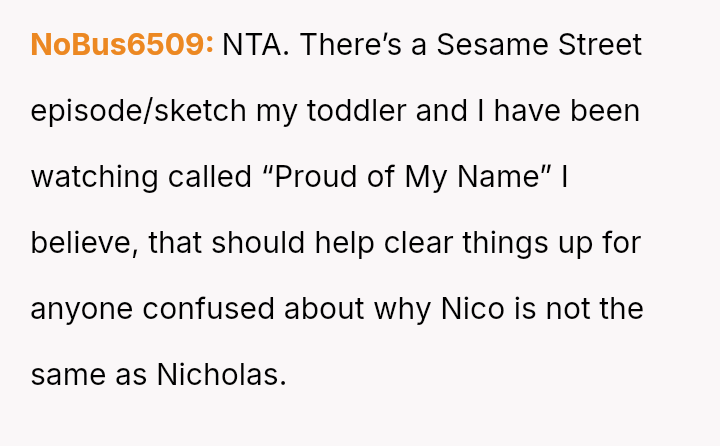Click the words 'Sesame Street' in the comment
Image resolution: width=720 pixels, height=446 pixels.
(539, 45)
